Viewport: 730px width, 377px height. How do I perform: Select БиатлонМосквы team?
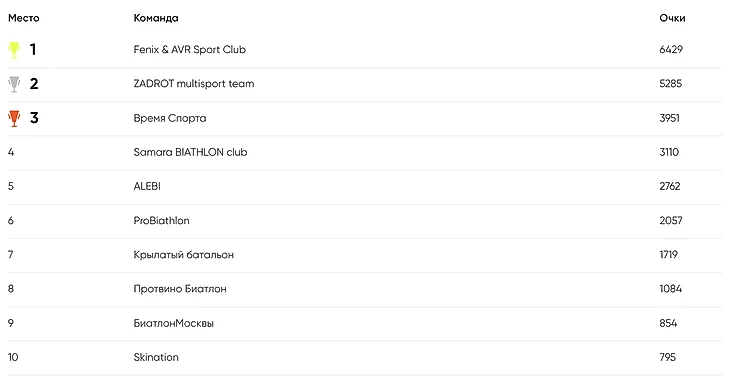(173, 323)
